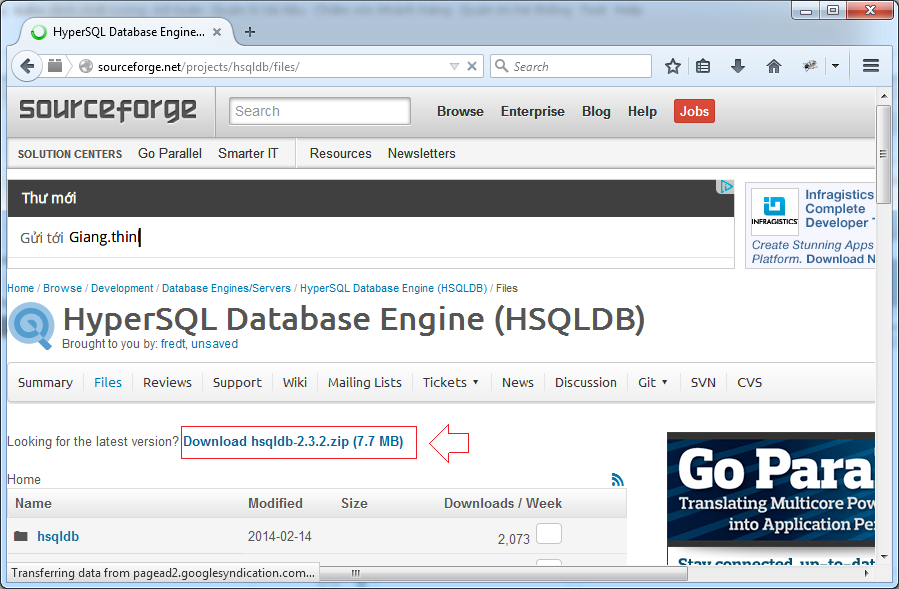The image size is (899, 589).
Task: Switch to the News tab
Action: pos(518,383)
